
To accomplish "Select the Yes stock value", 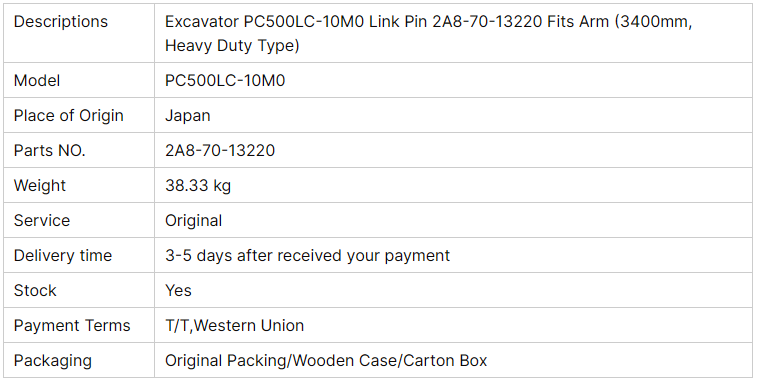I will [x=178, y=290].
